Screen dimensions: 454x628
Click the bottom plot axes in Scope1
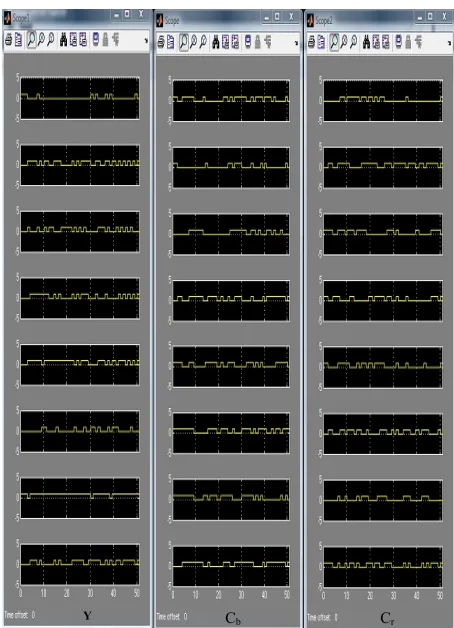coord(80,564)
